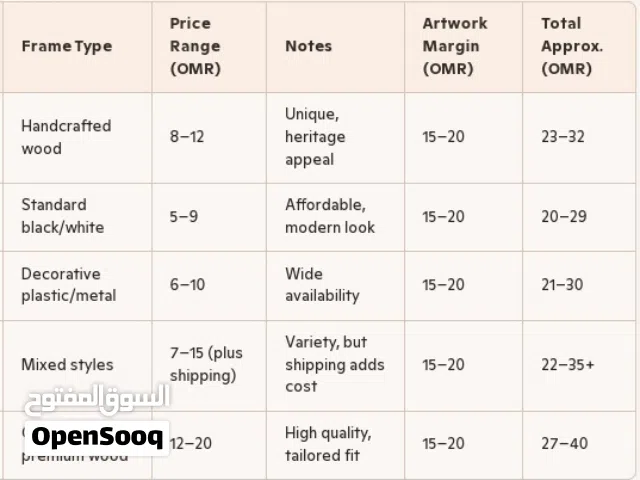Screen dimensions: 640x480
Task: Click the Unique, heritage appeal note
Action: click(315, 137)
